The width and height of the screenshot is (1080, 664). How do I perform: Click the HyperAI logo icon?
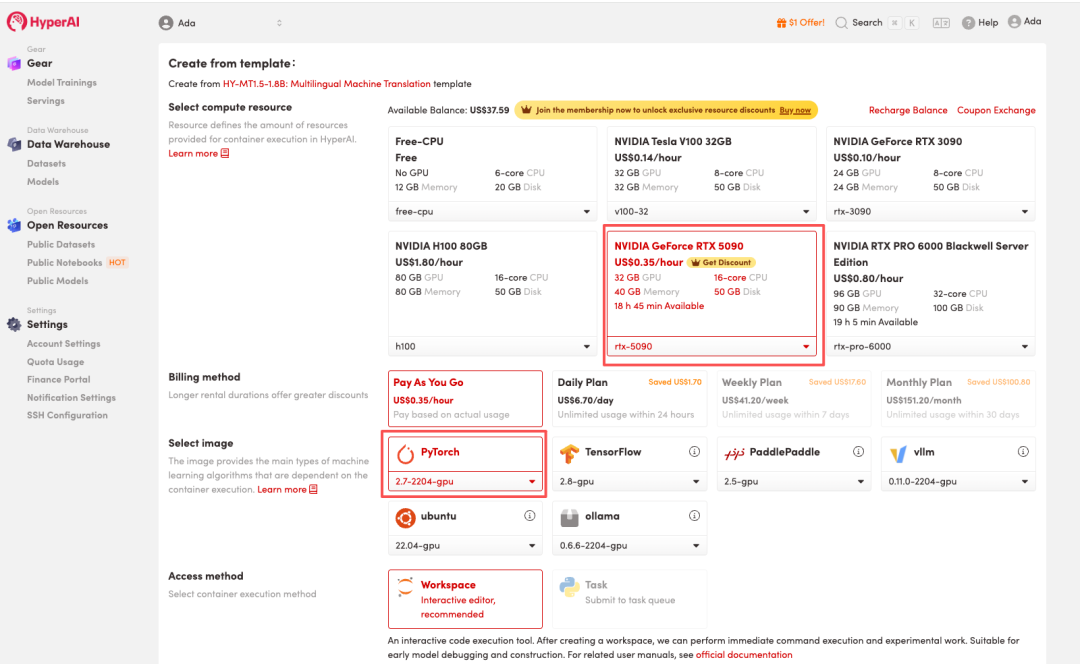click(x=16, y=21)
